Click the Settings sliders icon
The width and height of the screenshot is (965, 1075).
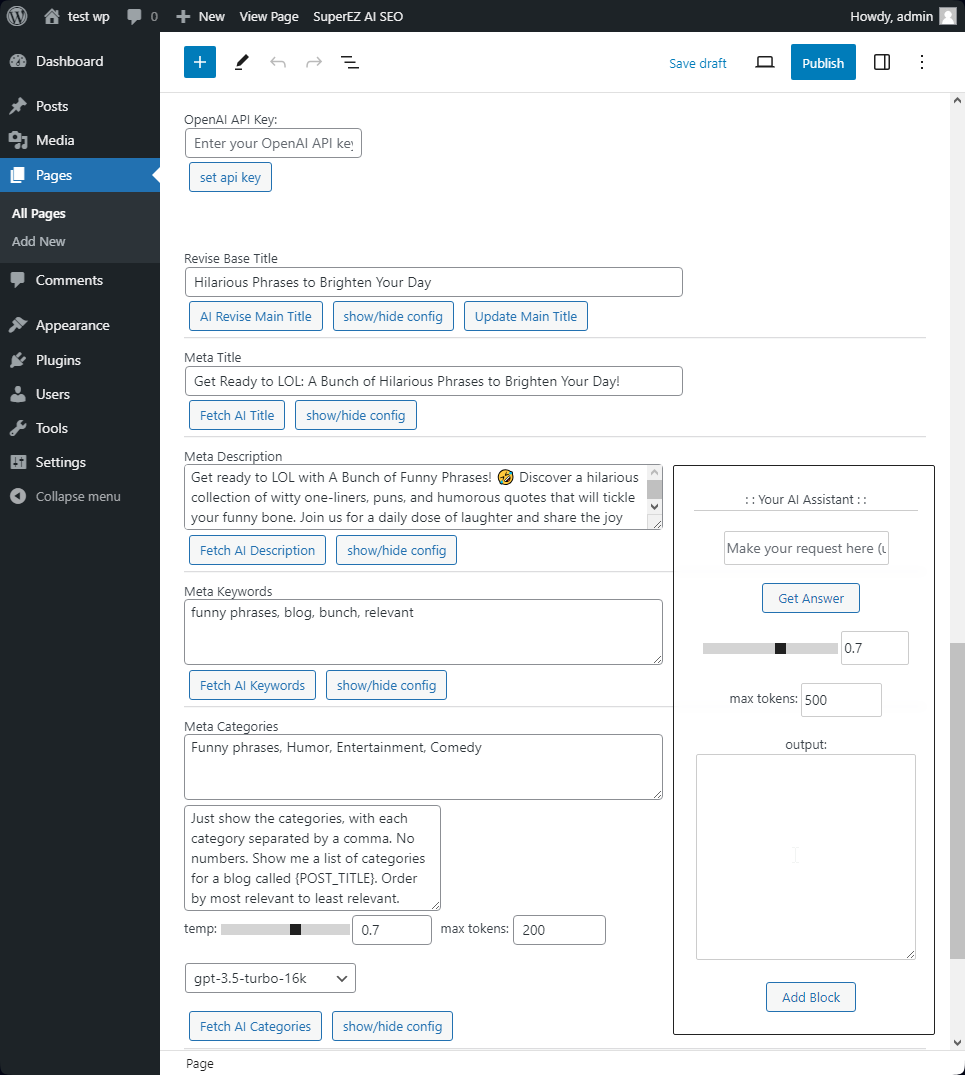point(18,462)
